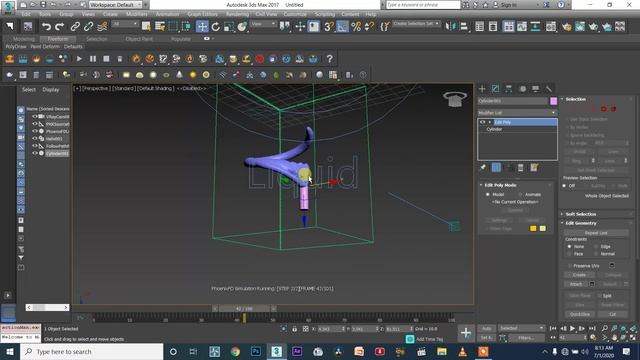Open the Object Paint ribbon tab
The width and height of the screenshot is (640, 360).
tap(139, 39)
